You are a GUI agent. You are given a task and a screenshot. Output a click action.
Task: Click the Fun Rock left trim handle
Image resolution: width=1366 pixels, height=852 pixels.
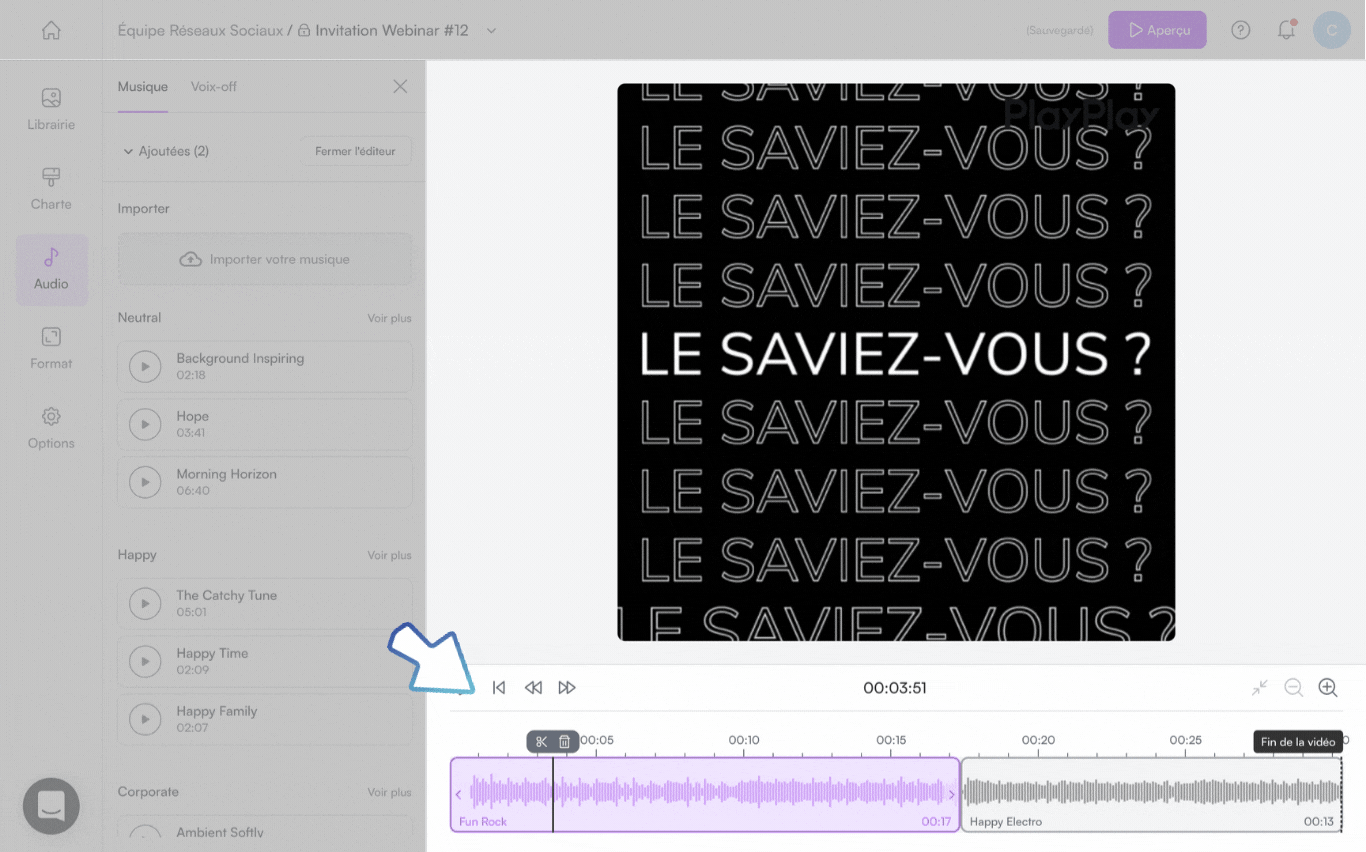(x=458, y=795)
